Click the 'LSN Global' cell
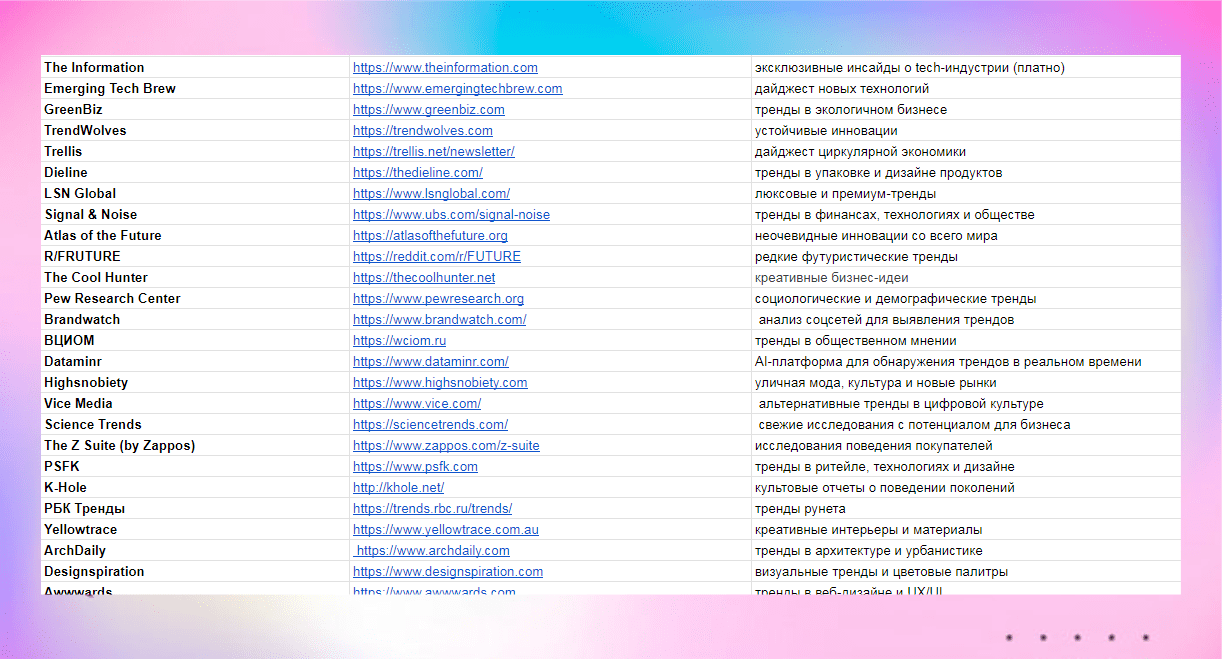Viewport: 1222px width, 659px height. [195, 194]
